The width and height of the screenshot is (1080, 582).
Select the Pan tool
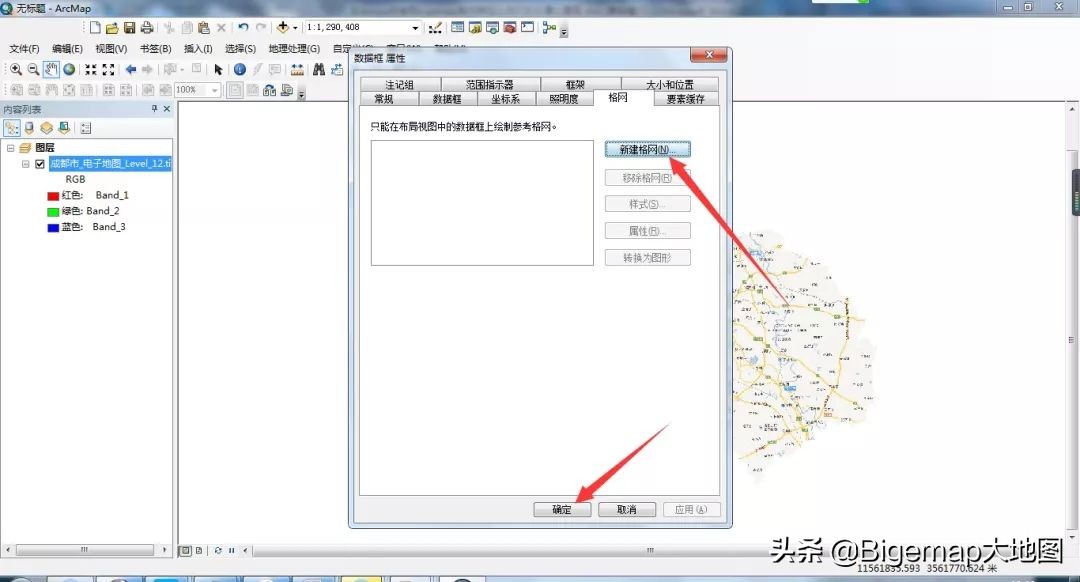point(53,70)
